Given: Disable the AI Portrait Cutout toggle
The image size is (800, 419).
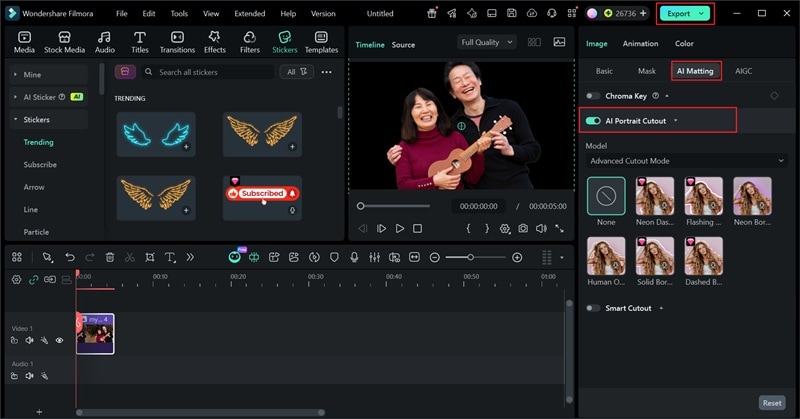Looking at the screenshot, I should coord(594,120).
